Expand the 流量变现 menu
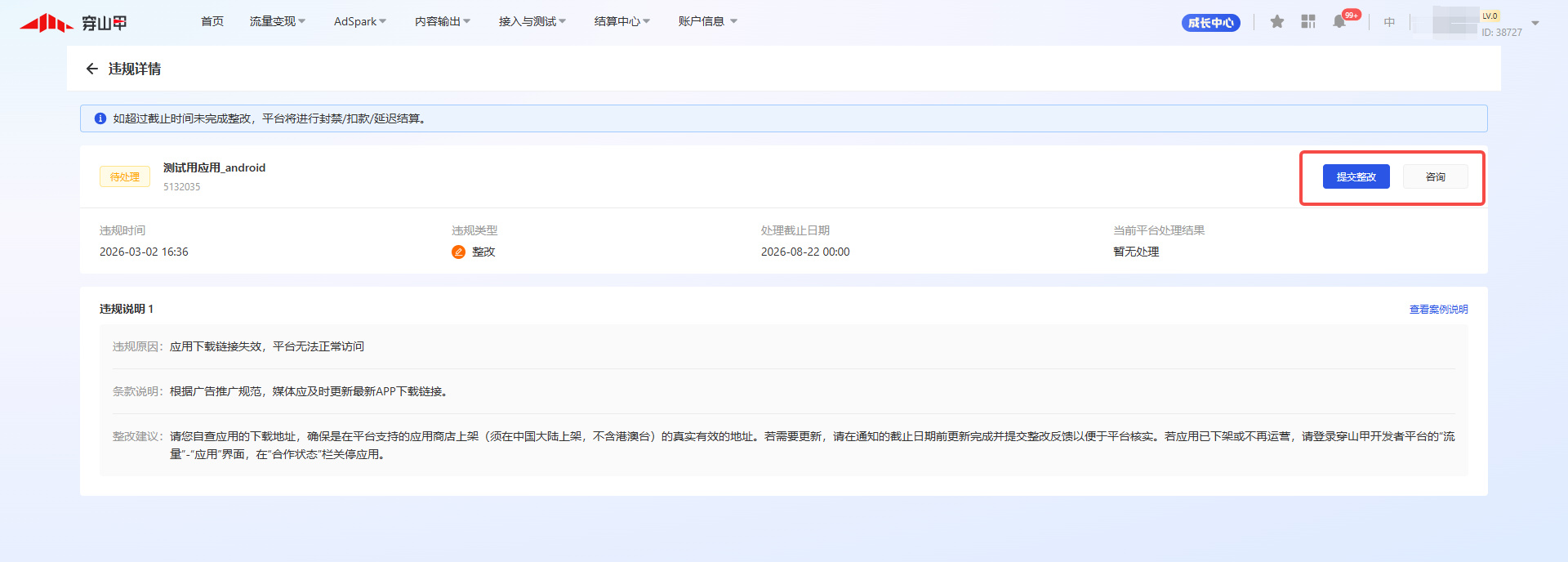This screenshot has height=562, width=1568. 277,21
